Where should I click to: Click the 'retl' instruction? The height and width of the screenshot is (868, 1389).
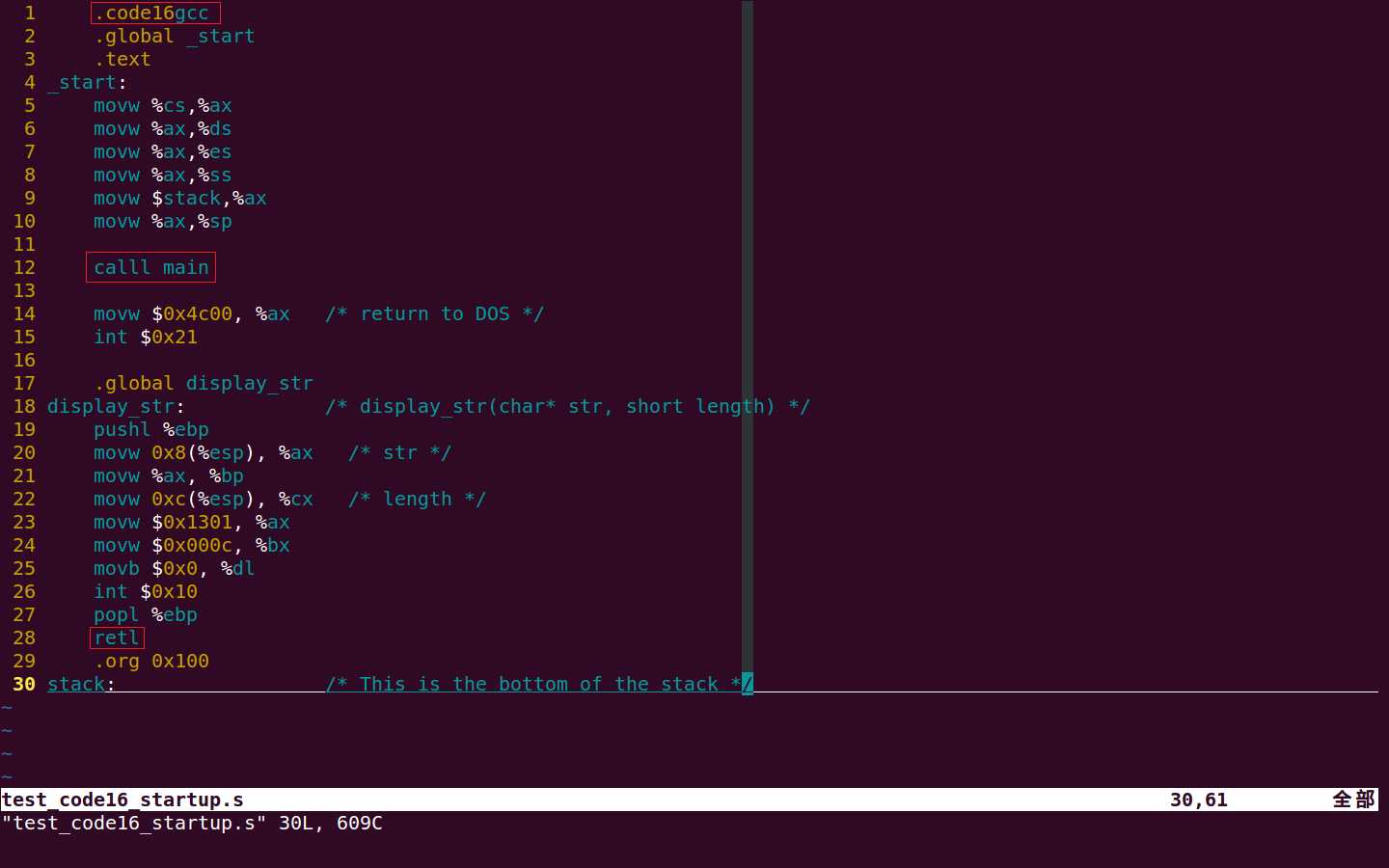point(117,637)
